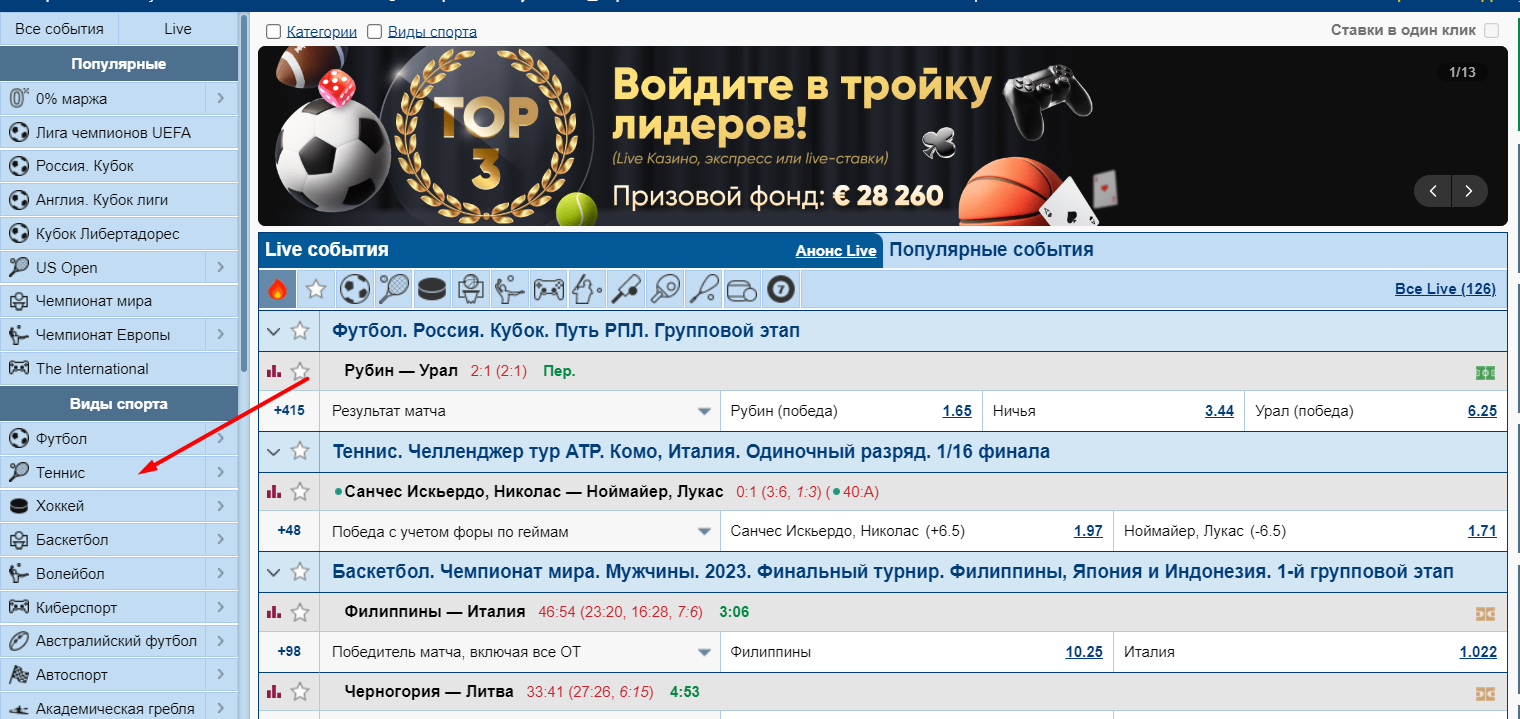Screen dimensions: 1520x719
Task: Expand the Киберспорт sidebar submenu arrow
Action: tap(221, 607)
